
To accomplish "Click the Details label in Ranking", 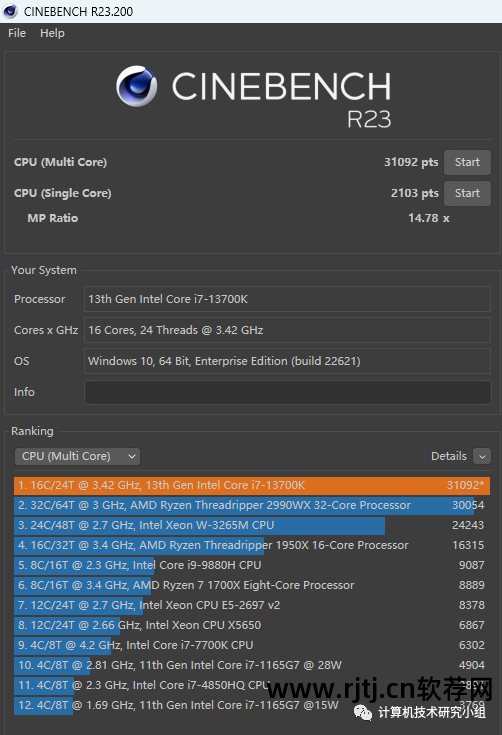I will pos(449,456).
